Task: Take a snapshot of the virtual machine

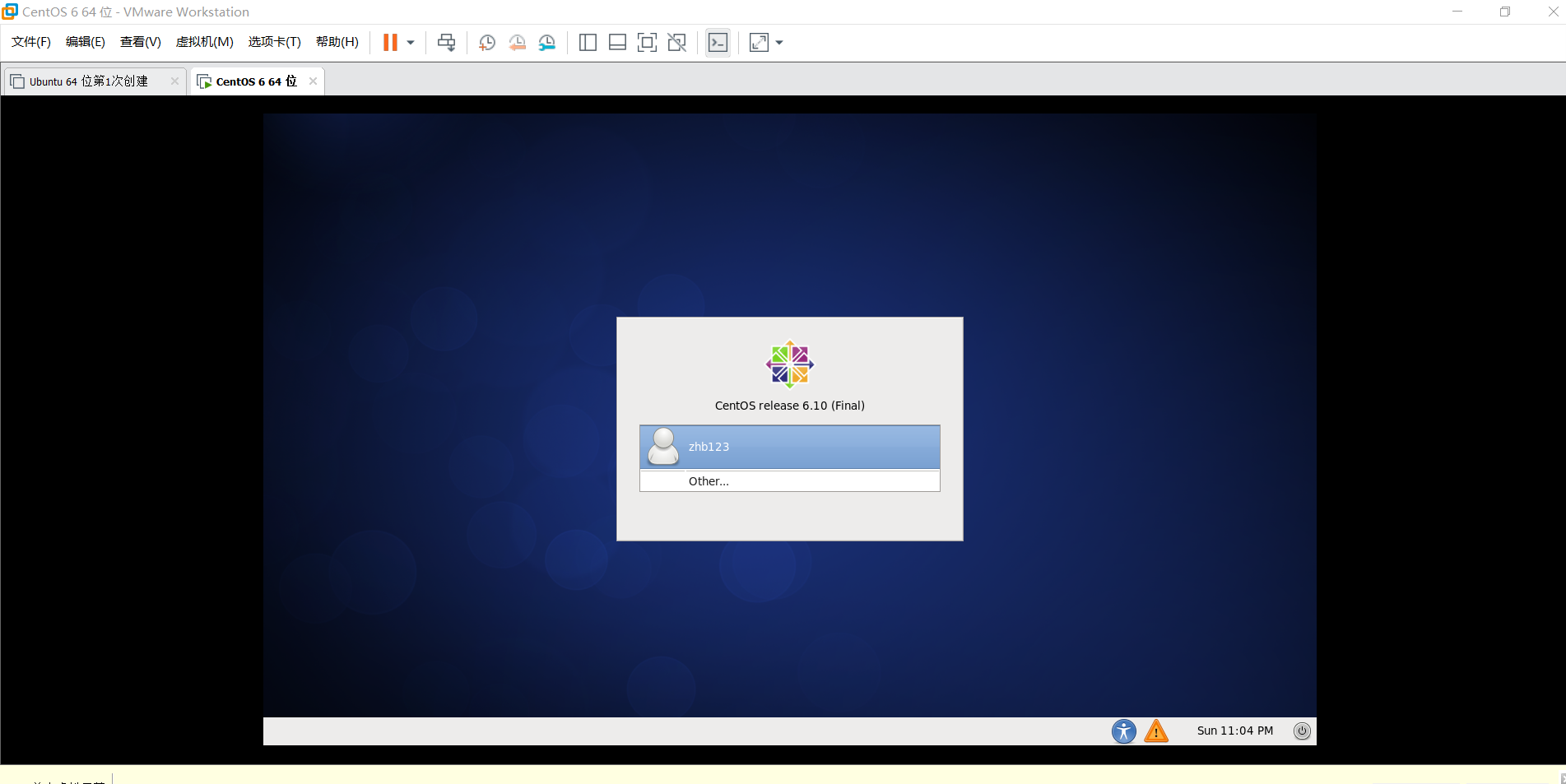Action: point(486,43)
